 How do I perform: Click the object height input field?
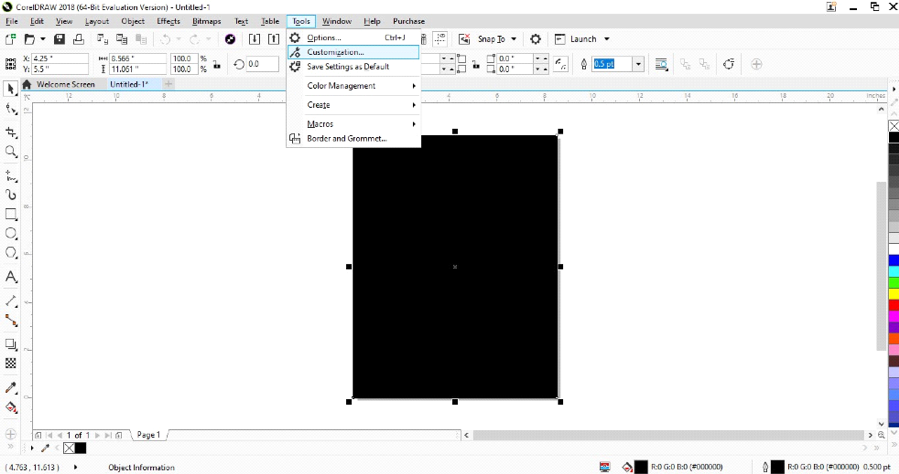pos(138,69)
